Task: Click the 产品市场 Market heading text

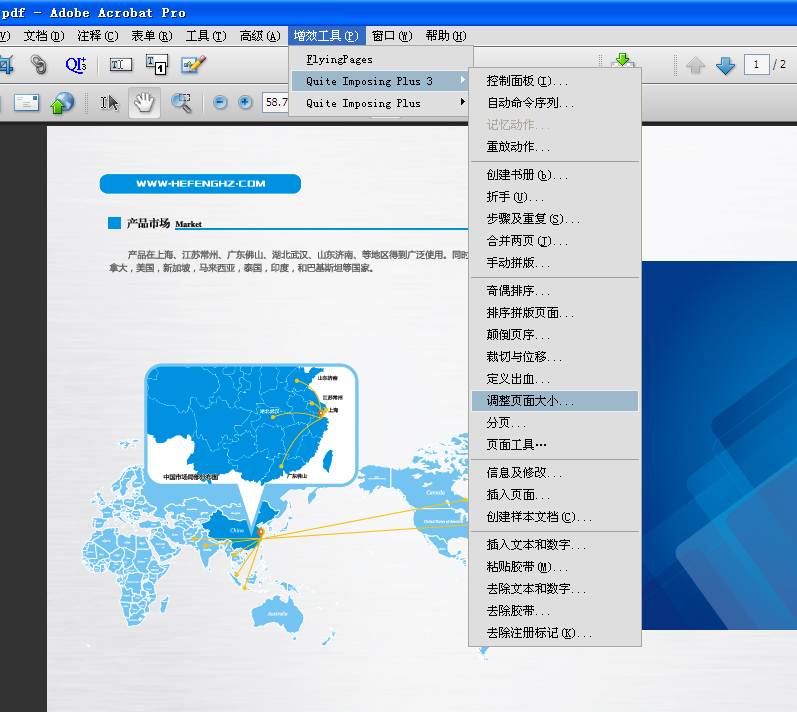Action: point(164,223)
